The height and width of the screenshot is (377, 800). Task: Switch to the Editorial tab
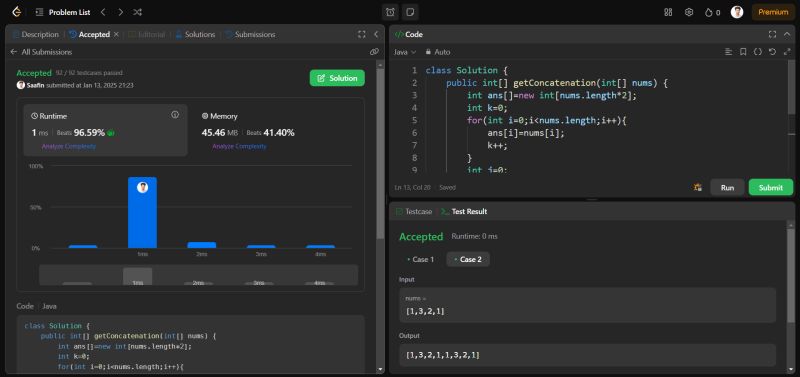pyautogui.click(x=147, y=35)
